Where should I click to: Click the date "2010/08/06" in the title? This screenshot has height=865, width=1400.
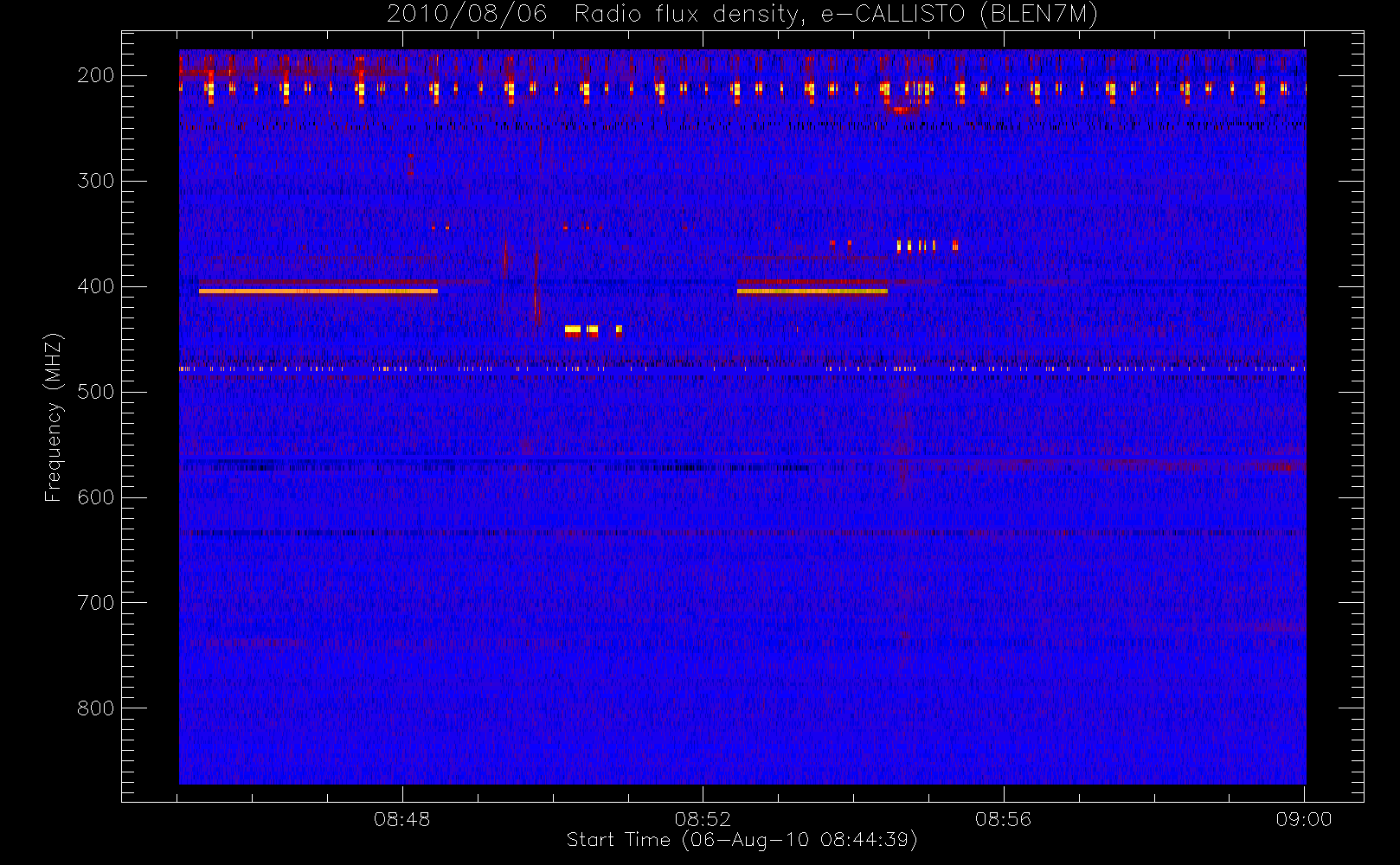tap(466, 15)
